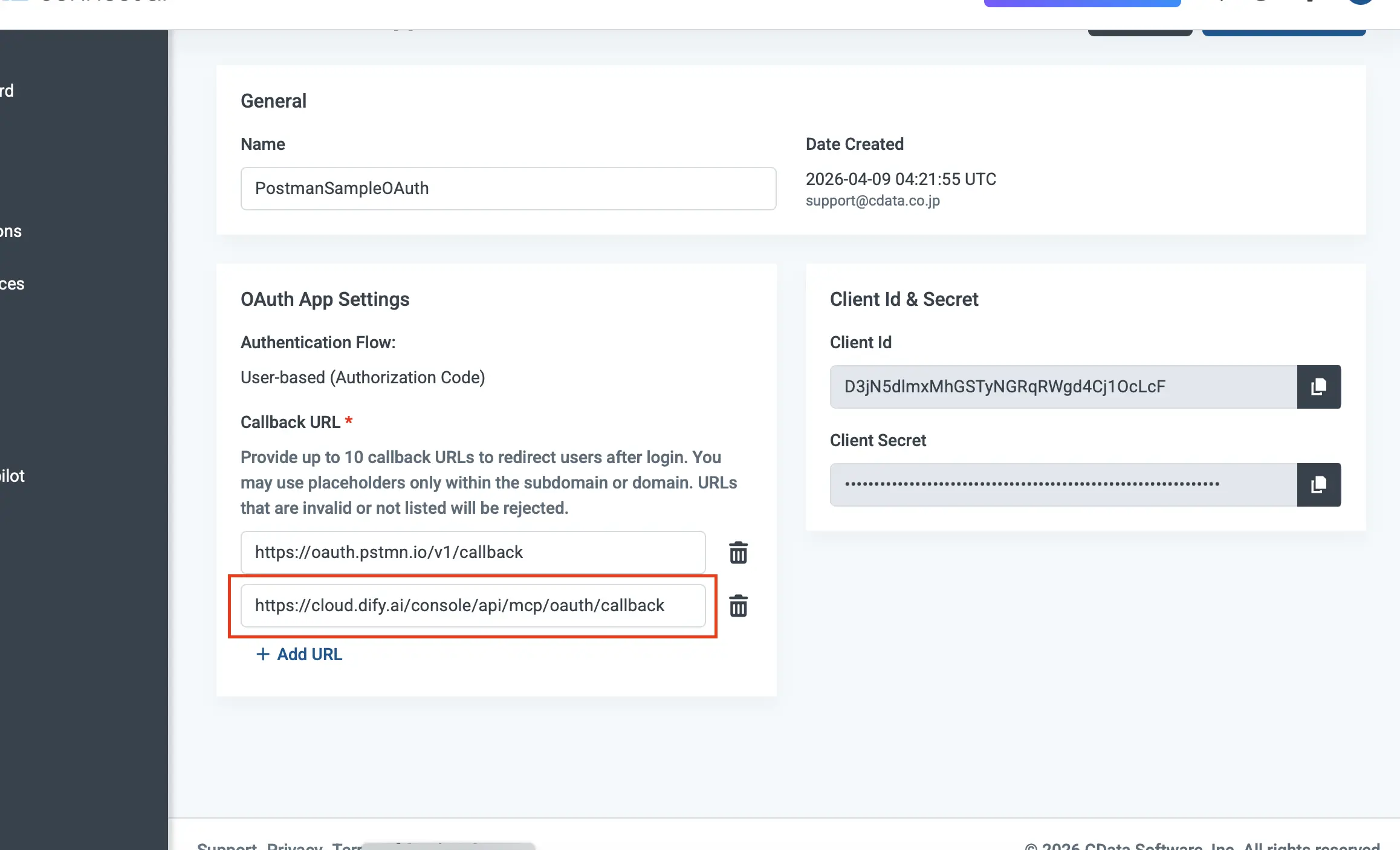Focus the oauth.pstmn.io callback URL field
Screen dimensions: 1400x850
(473, 553)
